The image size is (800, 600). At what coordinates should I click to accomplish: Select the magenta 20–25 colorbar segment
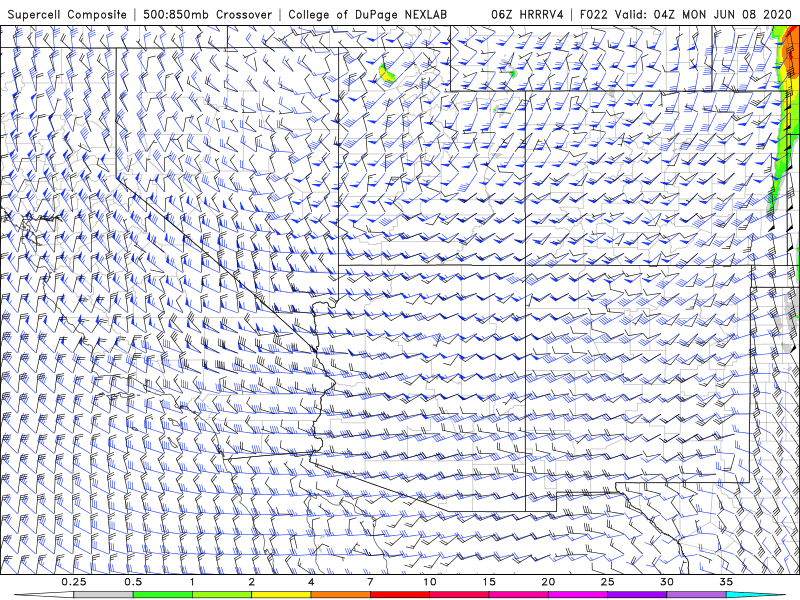coord(578,595)
